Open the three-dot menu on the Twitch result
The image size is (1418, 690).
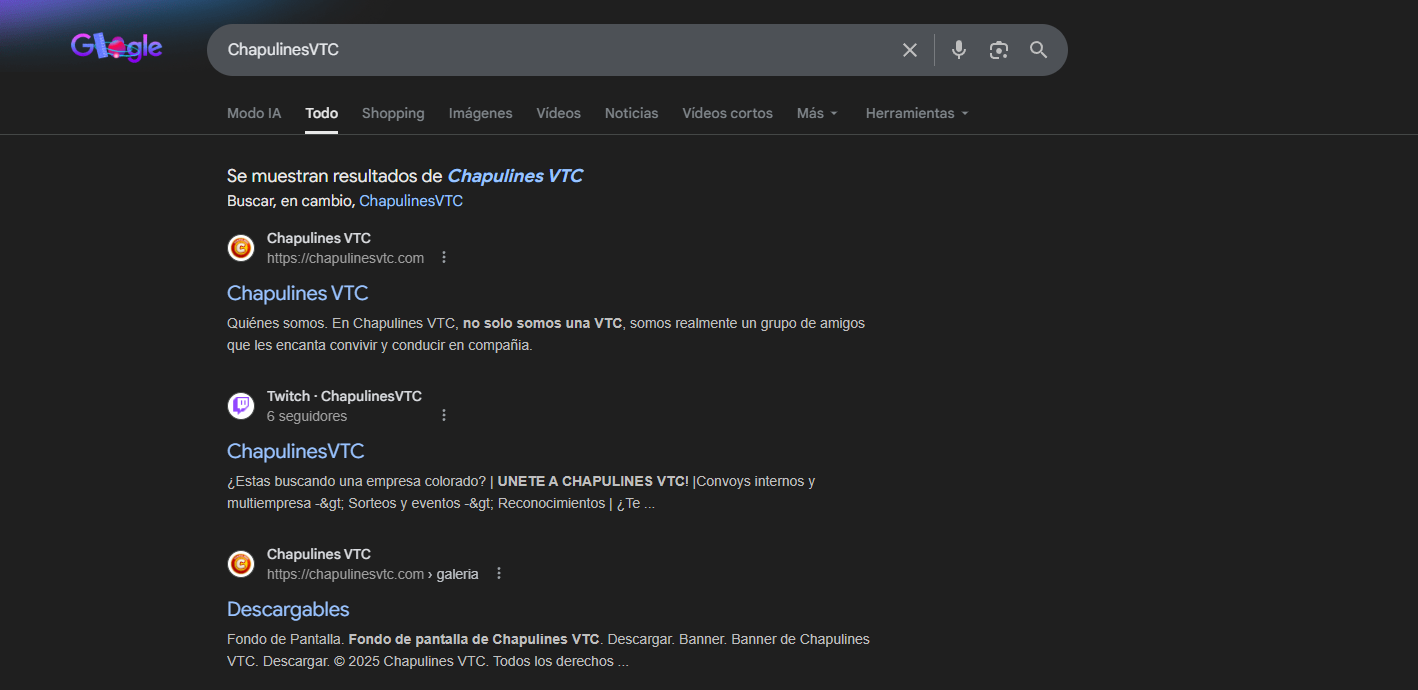coord(444,414)
